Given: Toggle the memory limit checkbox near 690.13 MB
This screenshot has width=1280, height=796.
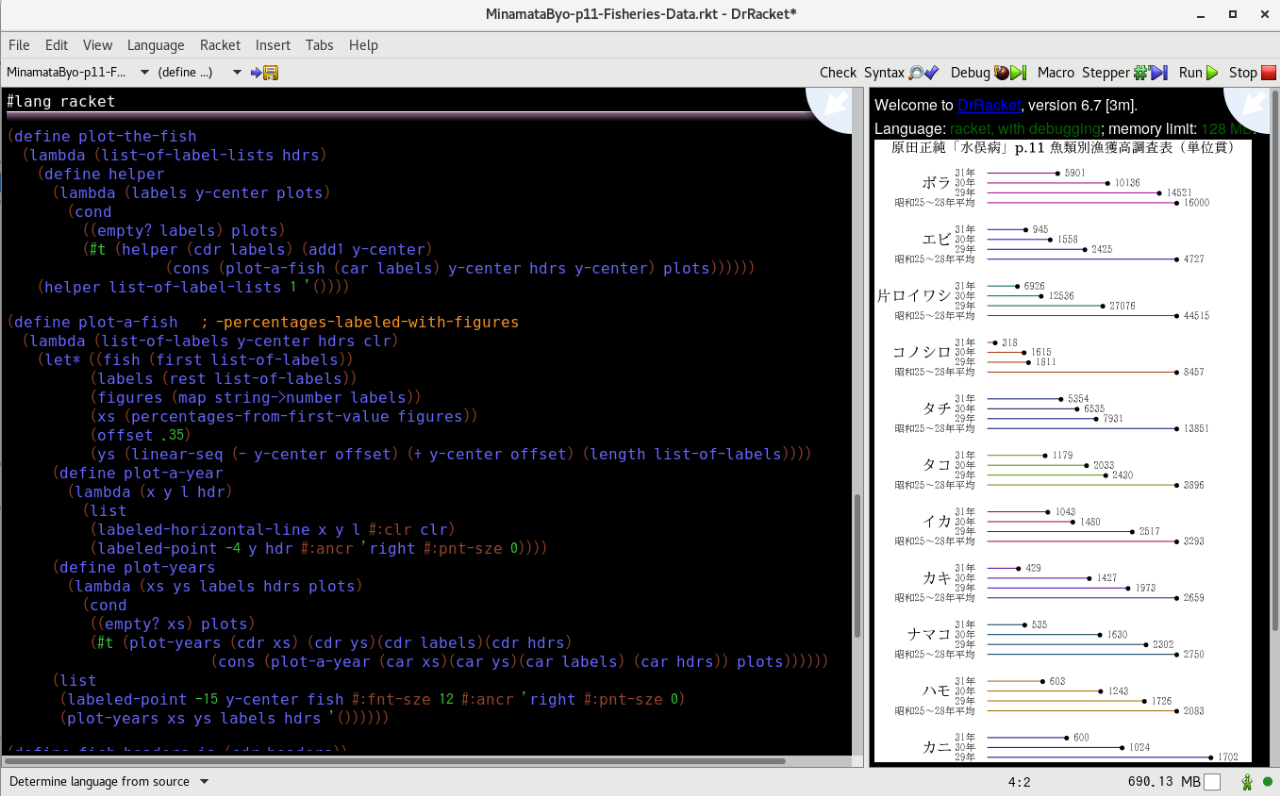Looking at the screenshot, I should click(1212, 782).
